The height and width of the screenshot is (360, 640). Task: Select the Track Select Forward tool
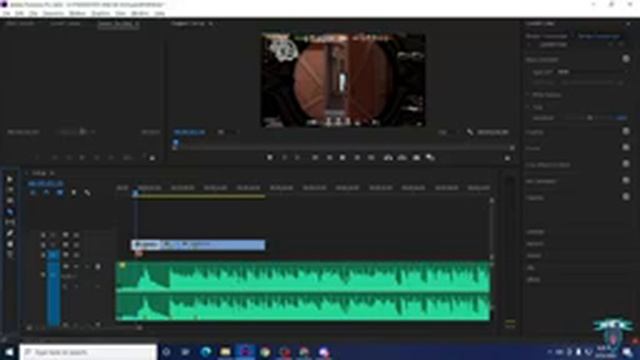(x=10, y=190)
